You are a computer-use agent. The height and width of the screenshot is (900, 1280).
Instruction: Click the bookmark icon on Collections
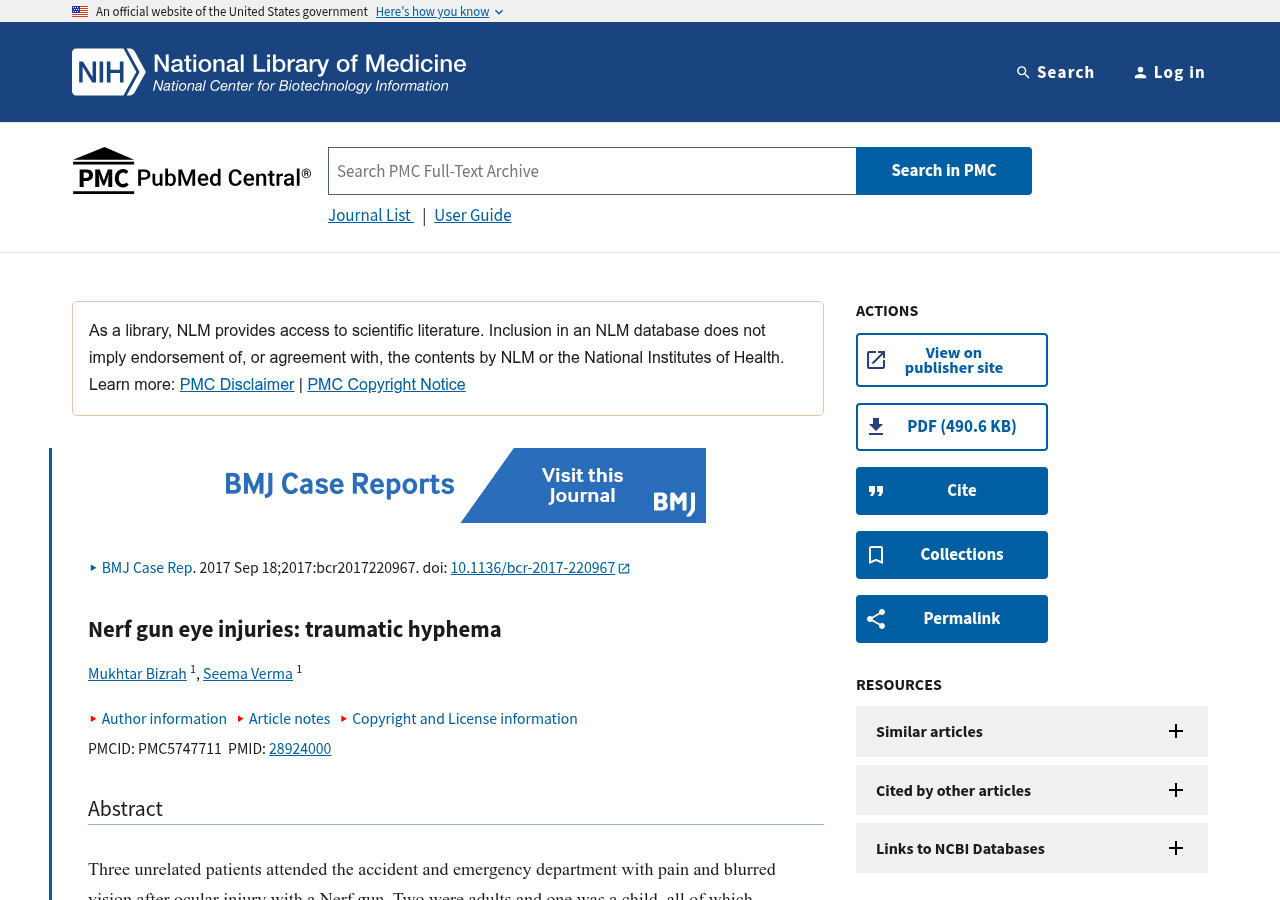click(x=876, y=555)
